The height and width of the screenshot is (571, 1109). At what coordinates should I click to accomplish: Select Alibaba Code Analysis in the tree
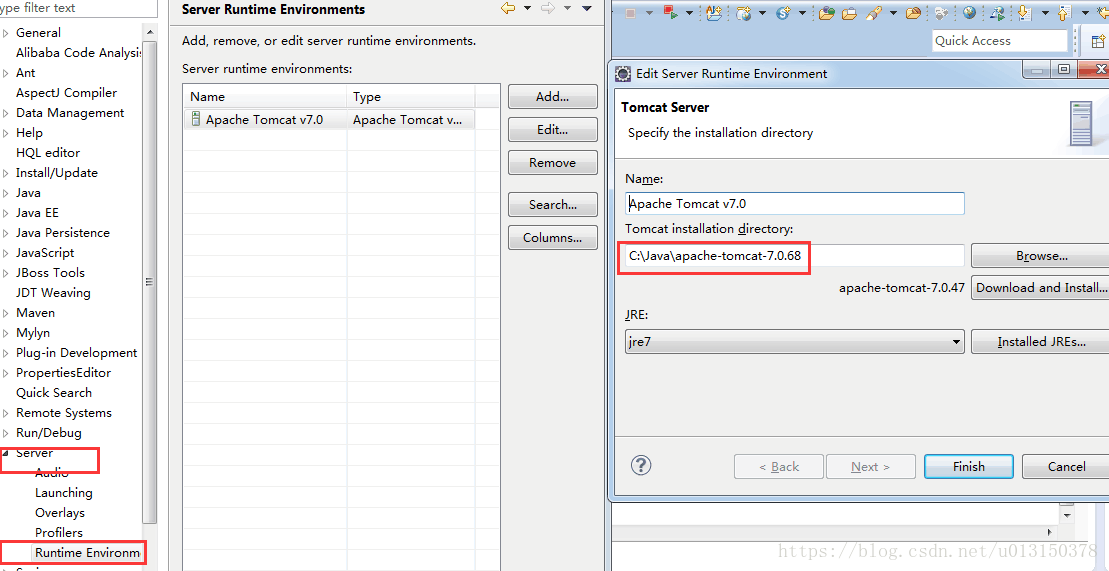[x=79, y=52]
